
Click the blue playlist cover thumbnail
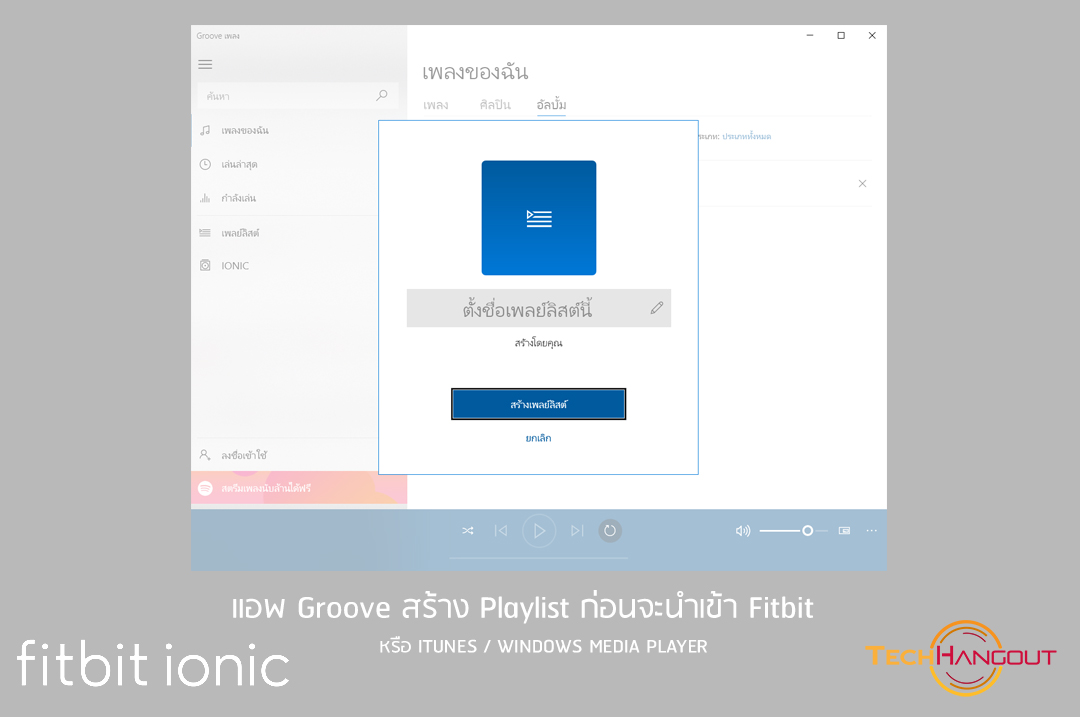(539, 218)
